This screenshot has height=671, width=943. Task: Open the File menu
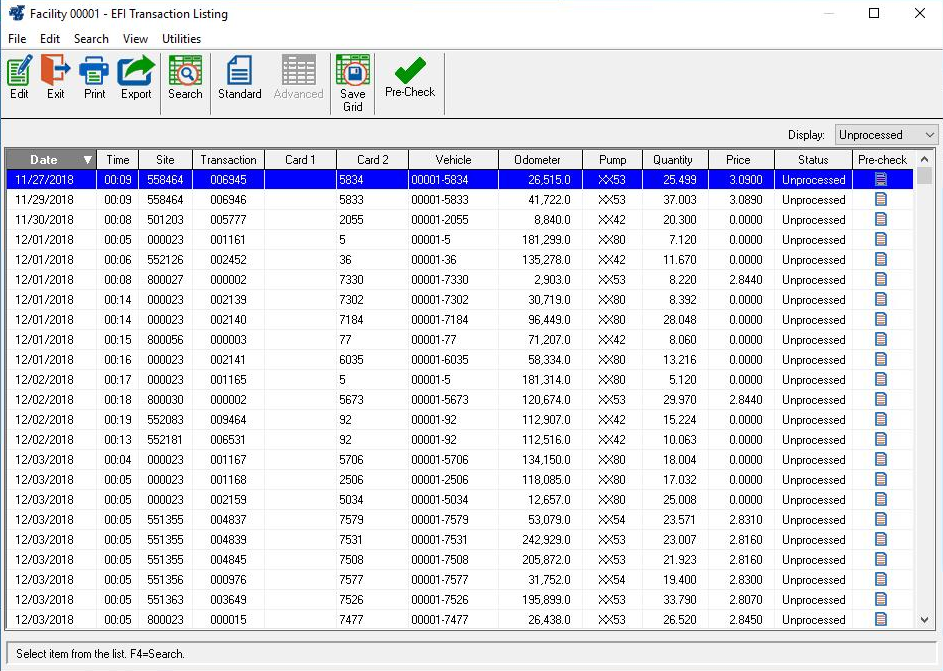(17, 39)
